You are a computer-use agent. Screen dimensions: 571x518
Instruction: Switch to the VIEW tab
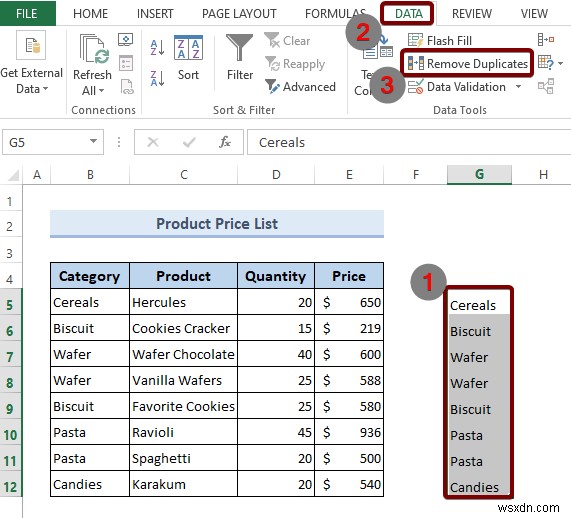[x=534, y=14]
